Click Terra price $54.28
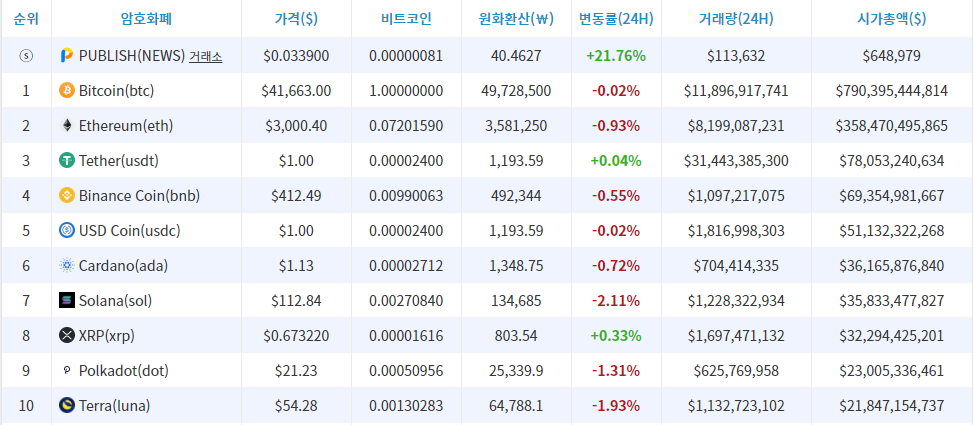Screen dimensions: 973x425 pos(296,406)
